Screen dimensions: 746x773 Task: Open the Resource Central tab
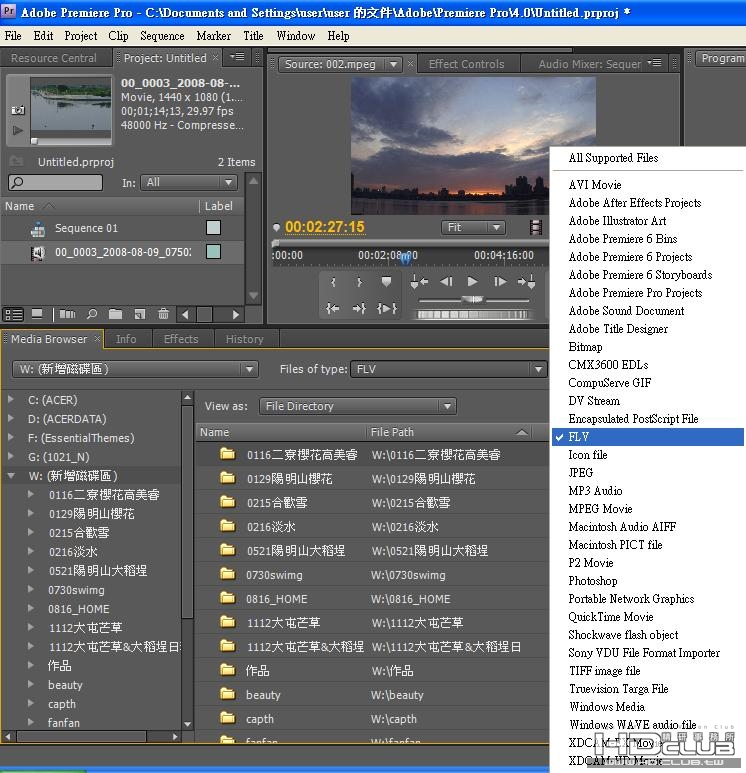pyautogui.click(x=54, y=58)
